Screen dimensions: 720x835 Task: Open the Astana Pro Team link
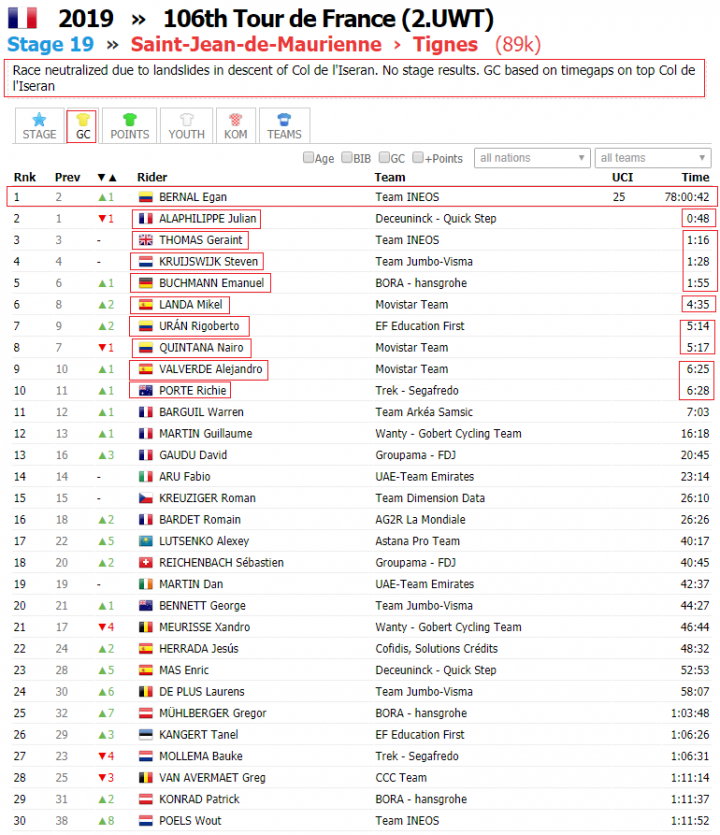418,541
